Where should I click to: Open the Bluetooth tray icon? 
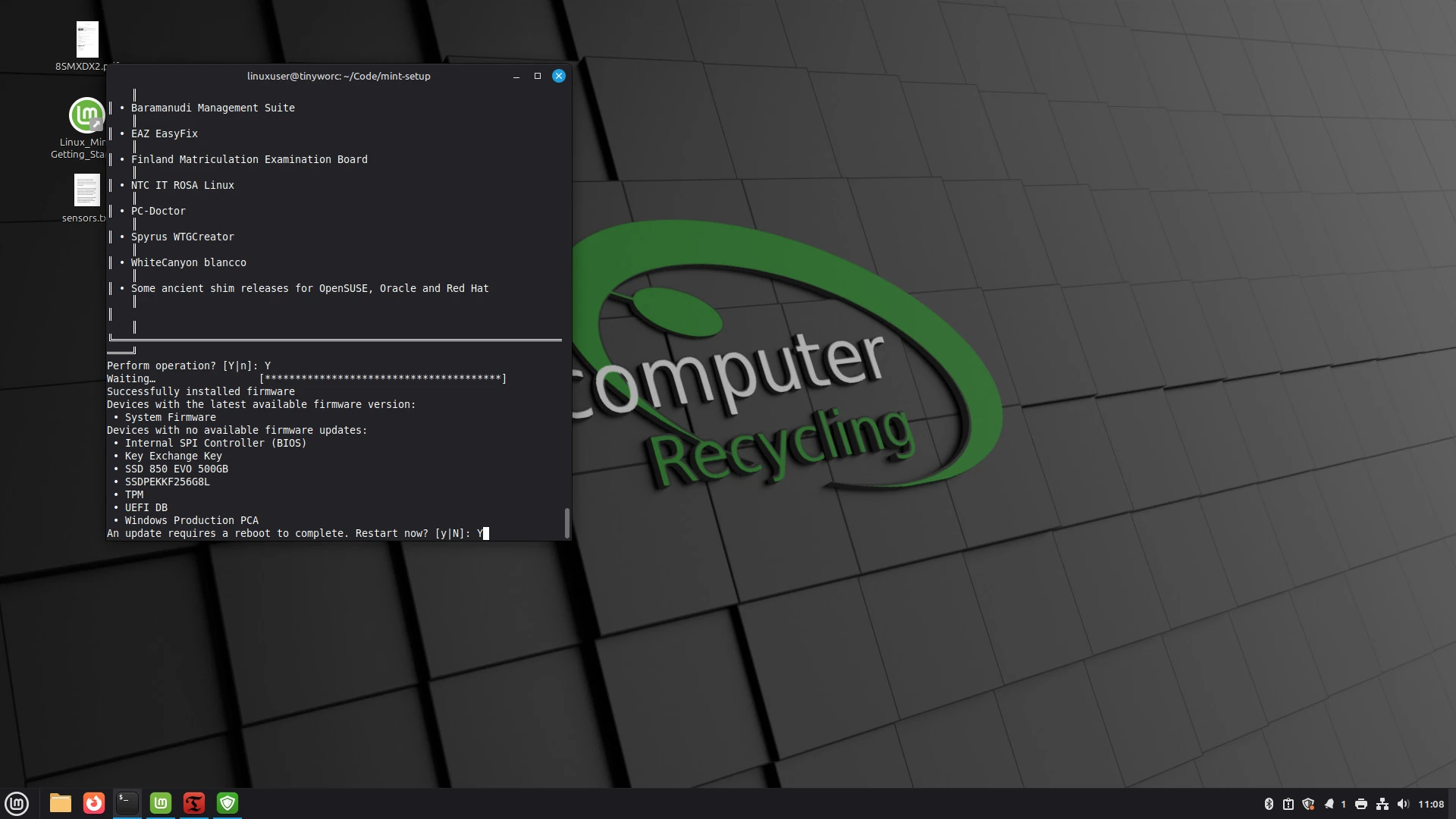(x=1269, y=804)
